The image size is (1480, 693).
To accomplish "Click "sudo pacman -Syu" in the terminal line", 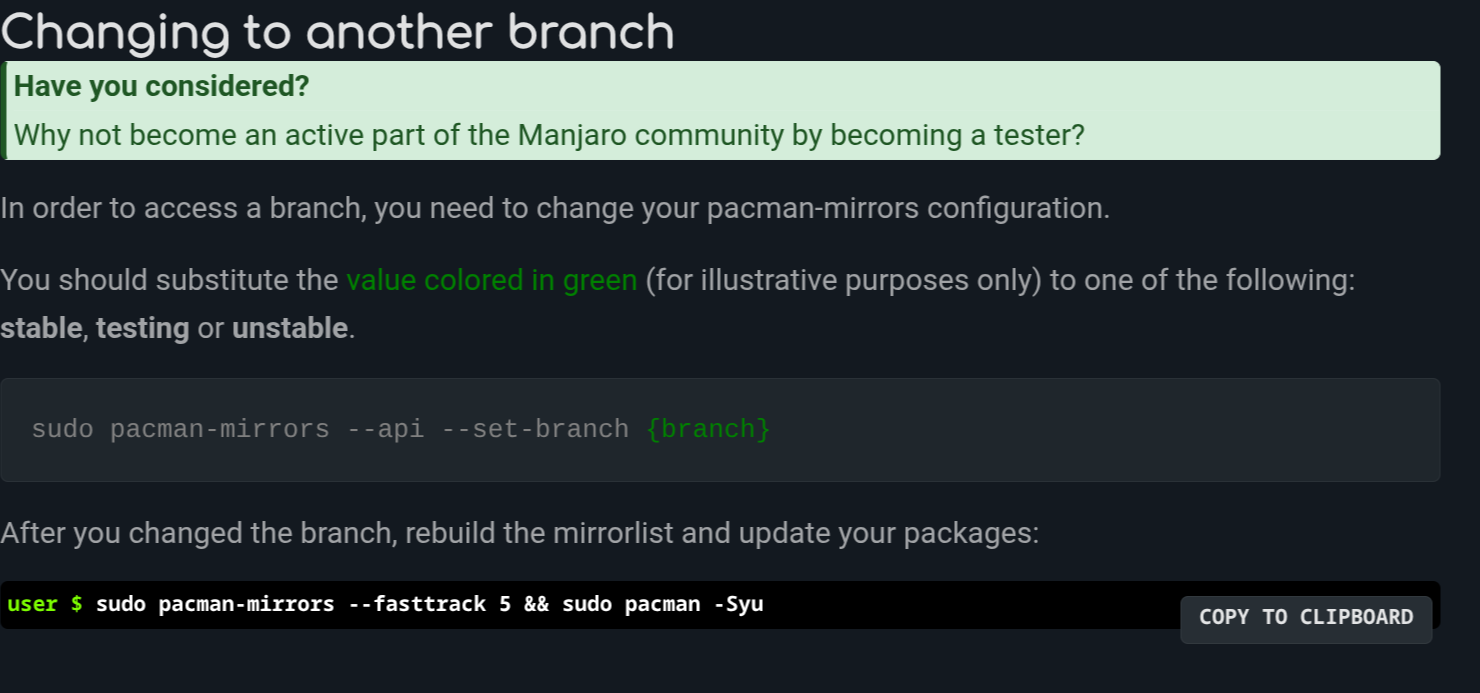I will tap(662, 604).
